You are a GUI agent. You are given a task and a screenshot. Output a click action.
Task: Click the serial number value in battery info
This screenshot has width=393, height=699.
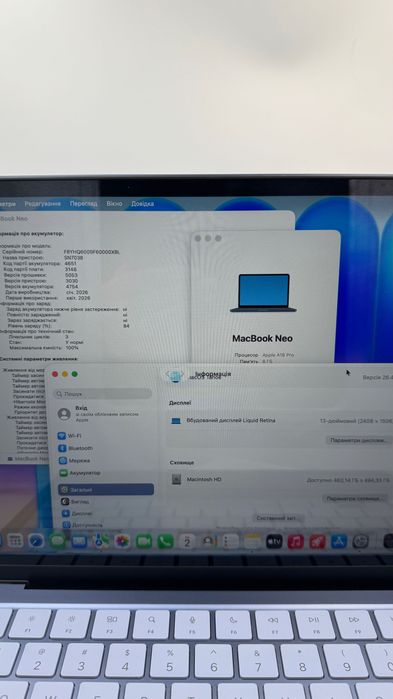pyautogui.click(x=92, y=252)
